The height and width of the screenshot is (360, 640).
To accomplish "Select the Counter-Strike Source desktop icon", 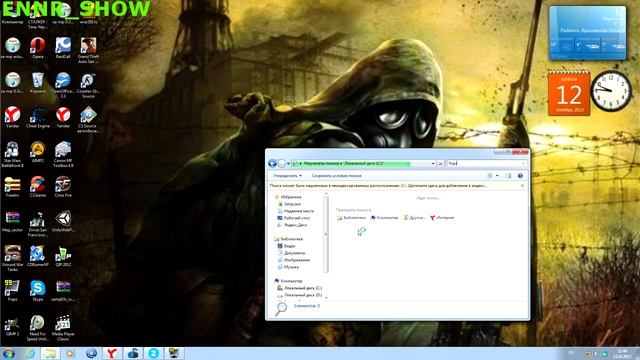I will [x=88, y=85].
